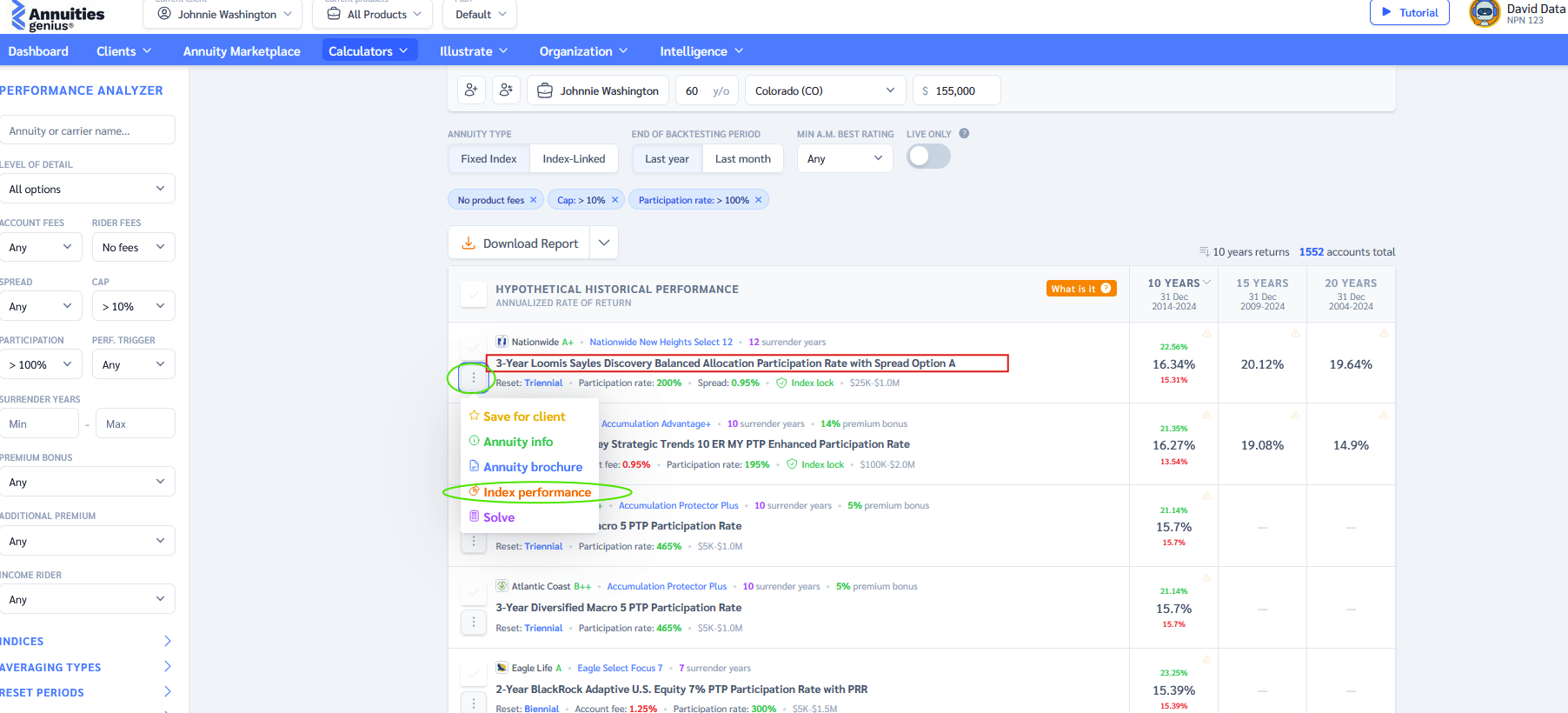Click the Eagle Life carrier logo icon
This screenshot has height=713, width=1568.
click(502, 668)
